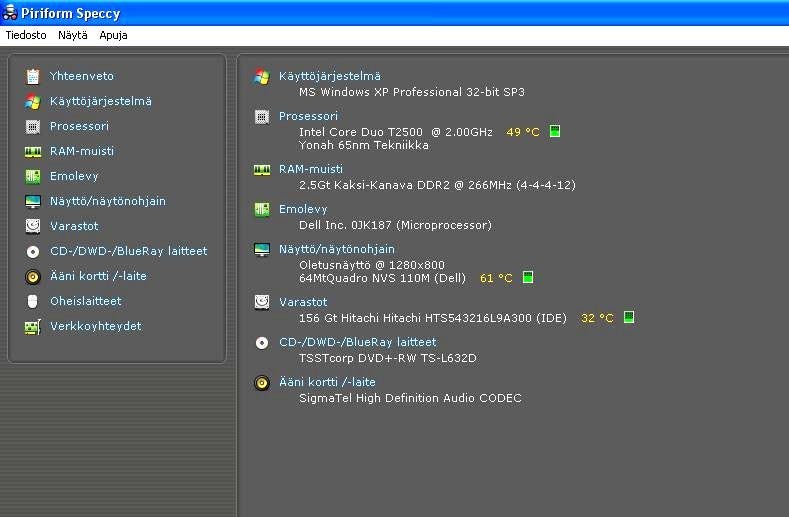Click the Verkkoyhteydet network card sidebar icon
Viewport: 789px width, 517px height.
[x=33, y=326]
